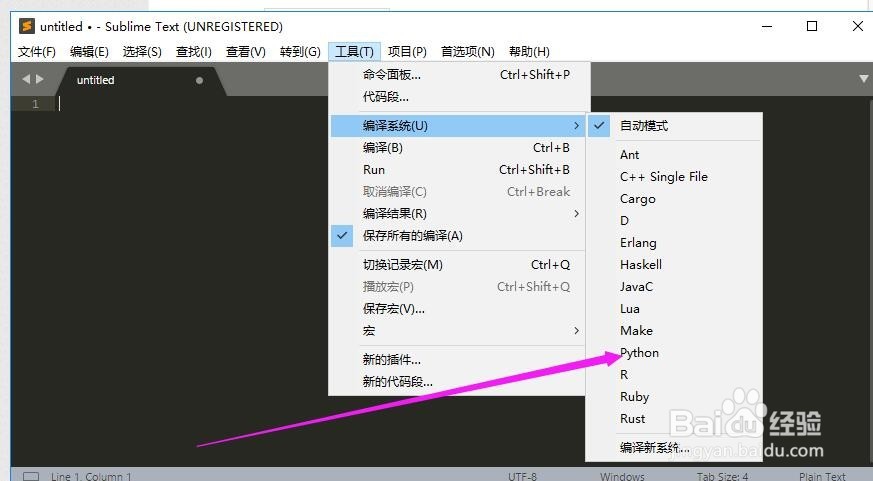Choose 新的代码段... entry

(457, 382)
